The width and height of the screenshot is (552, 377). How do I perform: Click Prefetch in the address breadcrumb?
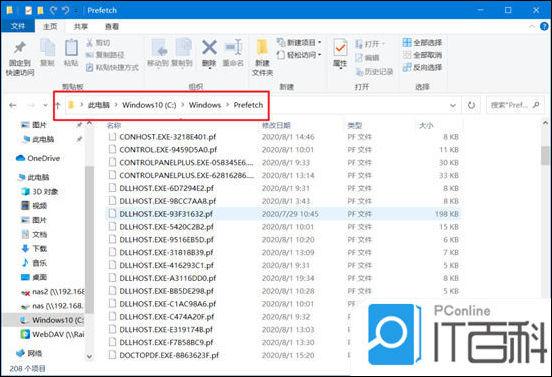[x=248, y=105]
